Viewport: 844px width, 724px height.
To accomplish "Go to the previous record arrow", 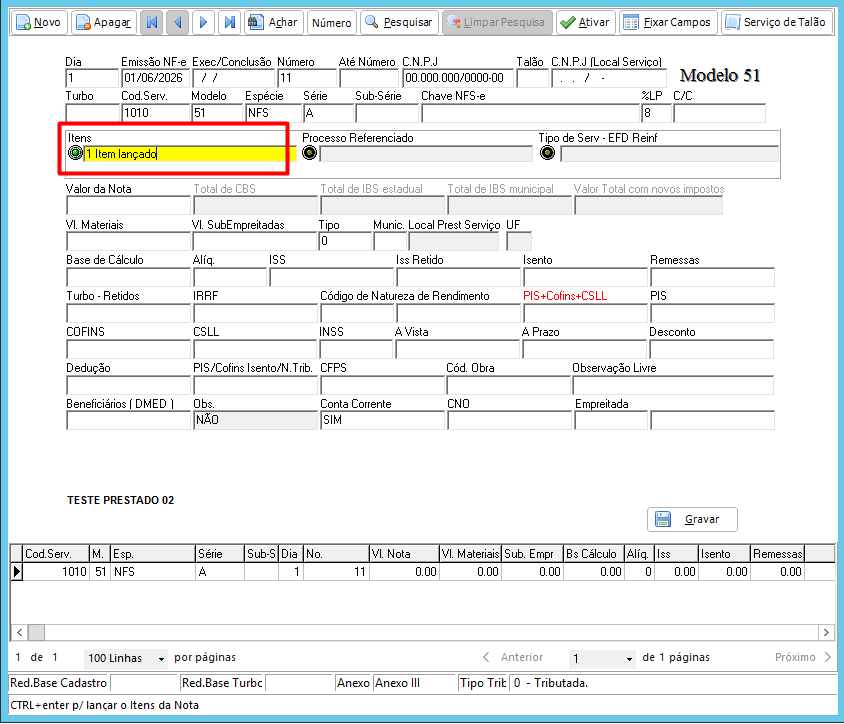I will (177, 23).
